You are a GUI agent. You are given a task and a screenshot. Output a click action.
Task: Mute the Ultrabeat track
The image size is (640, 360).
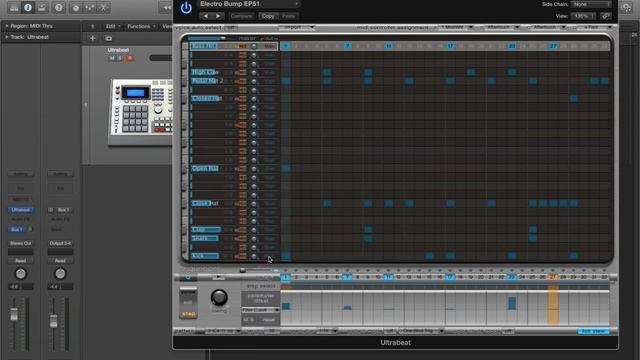click(112, 58)
